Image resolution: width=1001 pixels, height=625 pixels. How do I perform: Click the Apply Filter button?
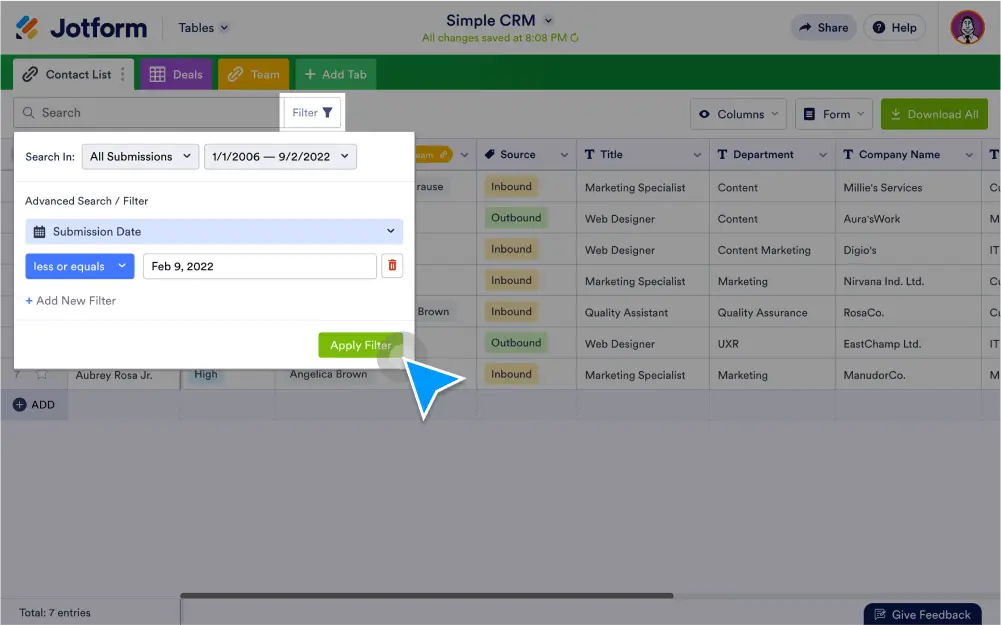click(x=360, y=345)
